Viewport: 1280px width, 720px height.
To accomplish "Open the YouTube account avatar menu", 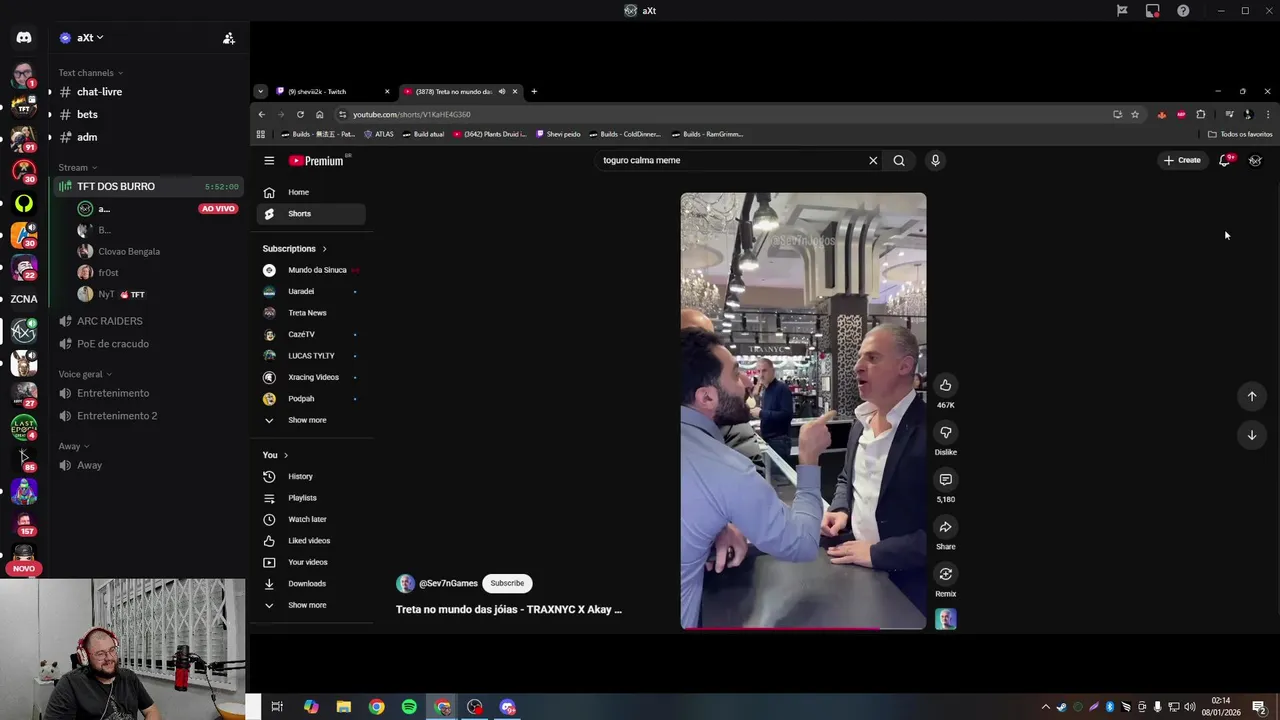I will coord(1255,160).
